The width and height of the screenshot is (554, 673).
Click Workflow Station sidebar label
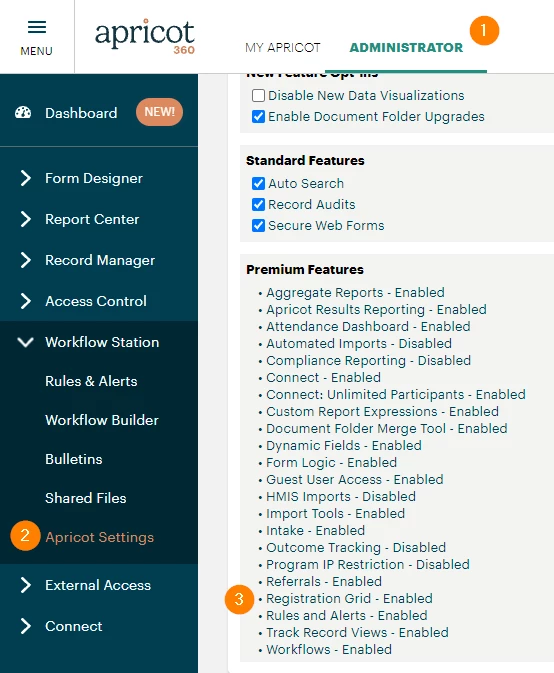[x=102, y=342]
